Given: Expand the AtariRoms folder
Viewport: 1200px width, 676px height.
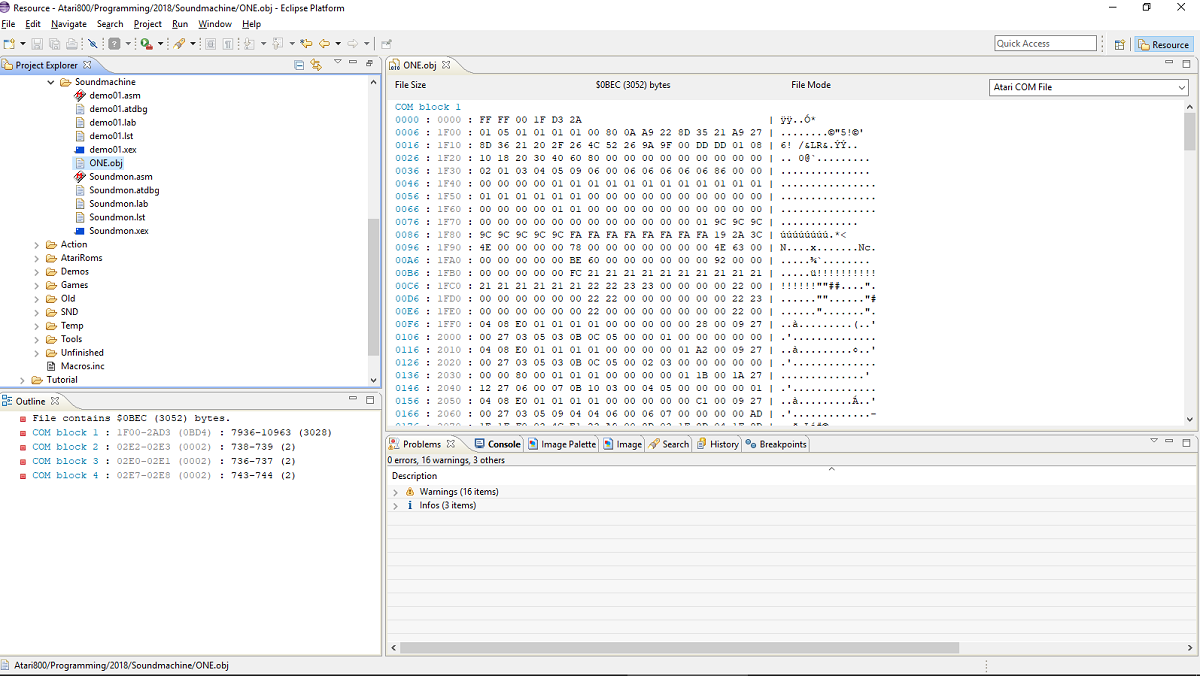Looking at the screenshot, I should 37,258.
